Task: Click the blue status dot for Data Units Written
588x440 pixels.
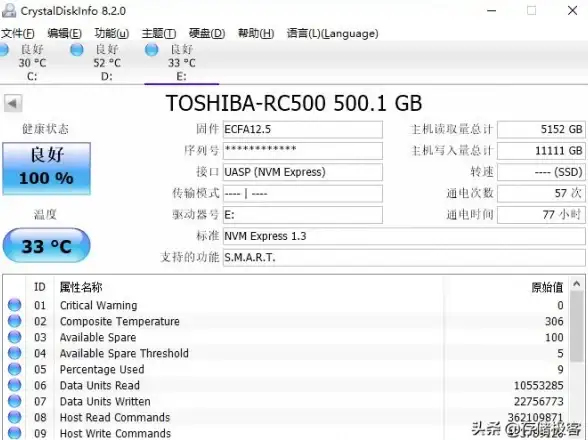Action: [15, 401]
